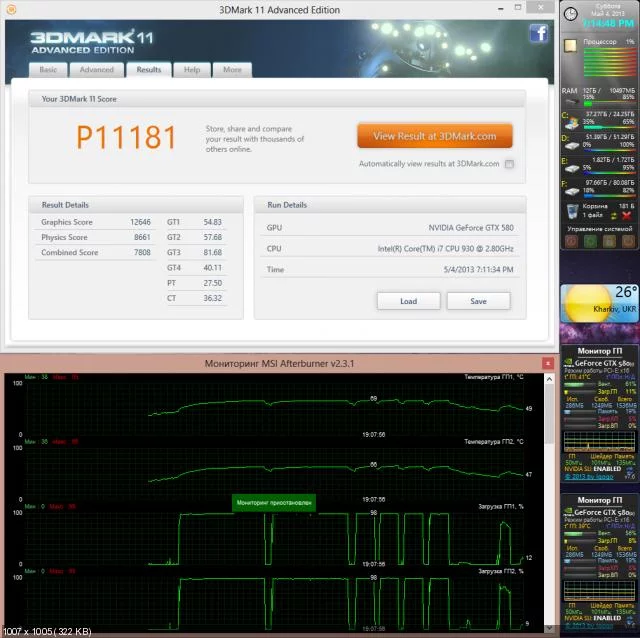Close the MSI Afterburner monitoring window
The height and width of the screenshot is (638, 640).
[x=548, y=363]
